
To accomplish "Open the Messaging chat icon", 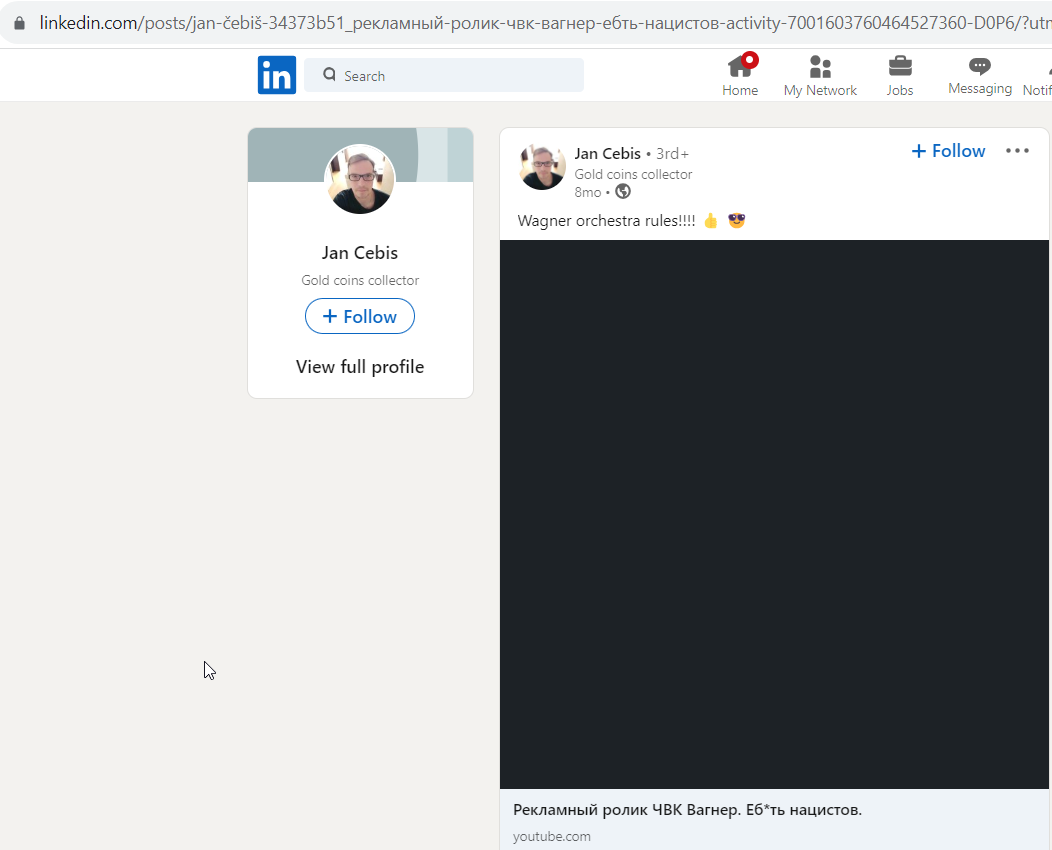I will 980,75.
